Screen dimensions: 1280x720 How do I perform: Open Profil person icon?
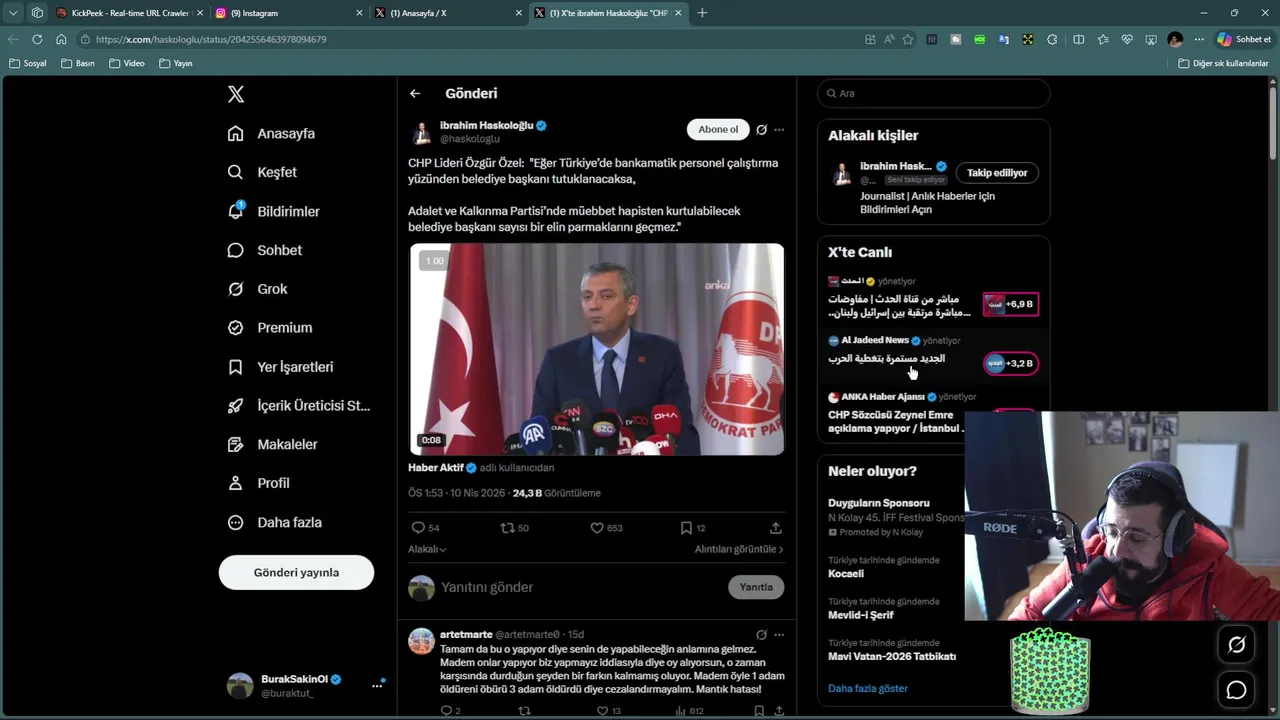[236, 483]
